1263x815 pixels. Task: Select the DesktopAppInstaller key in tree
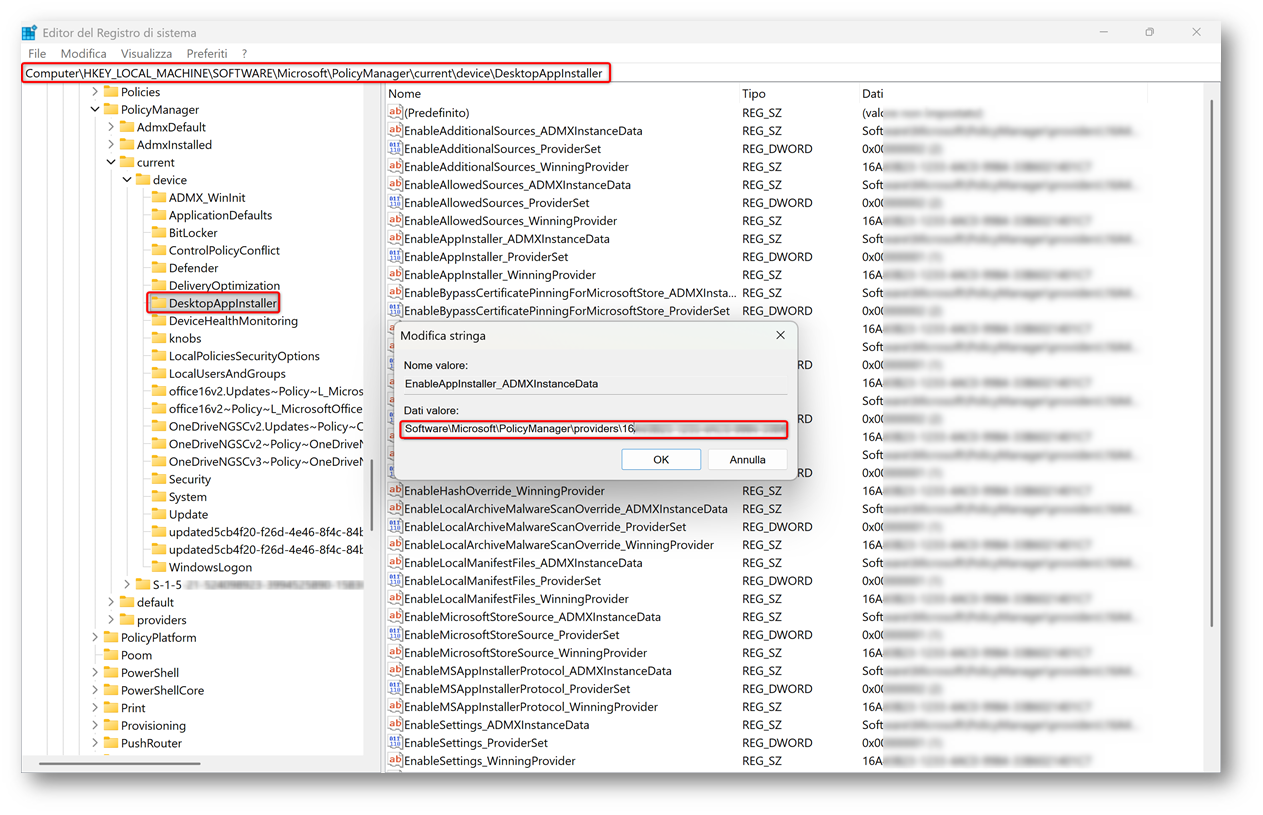(x=221, y=303)
